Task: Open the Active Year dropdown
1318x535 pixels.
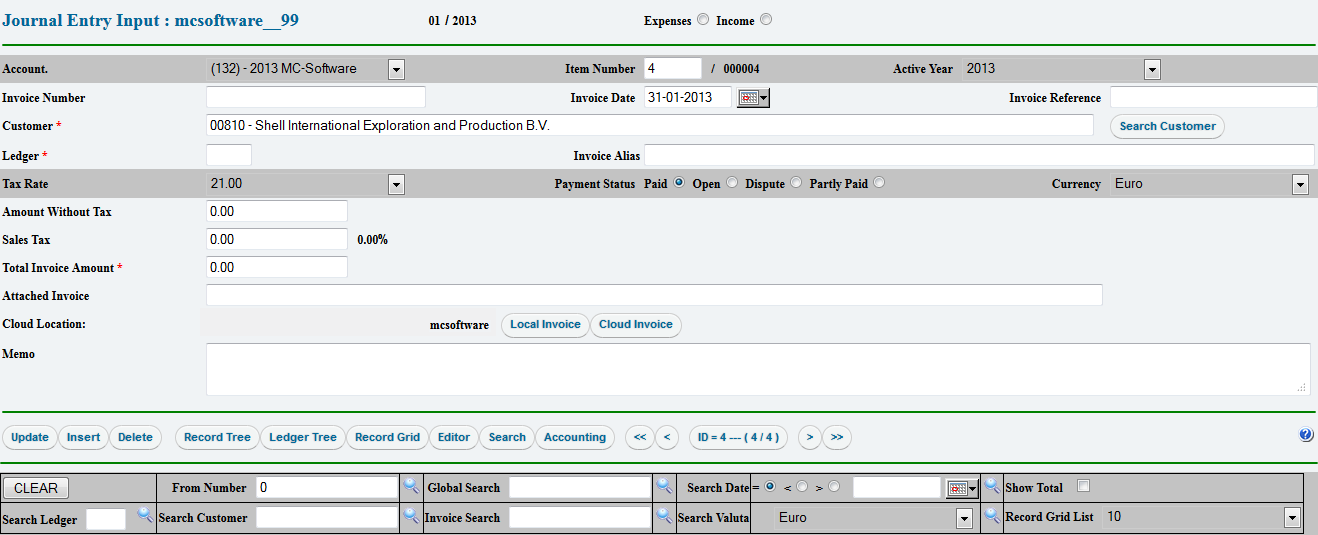Action: pos(1062,69)
